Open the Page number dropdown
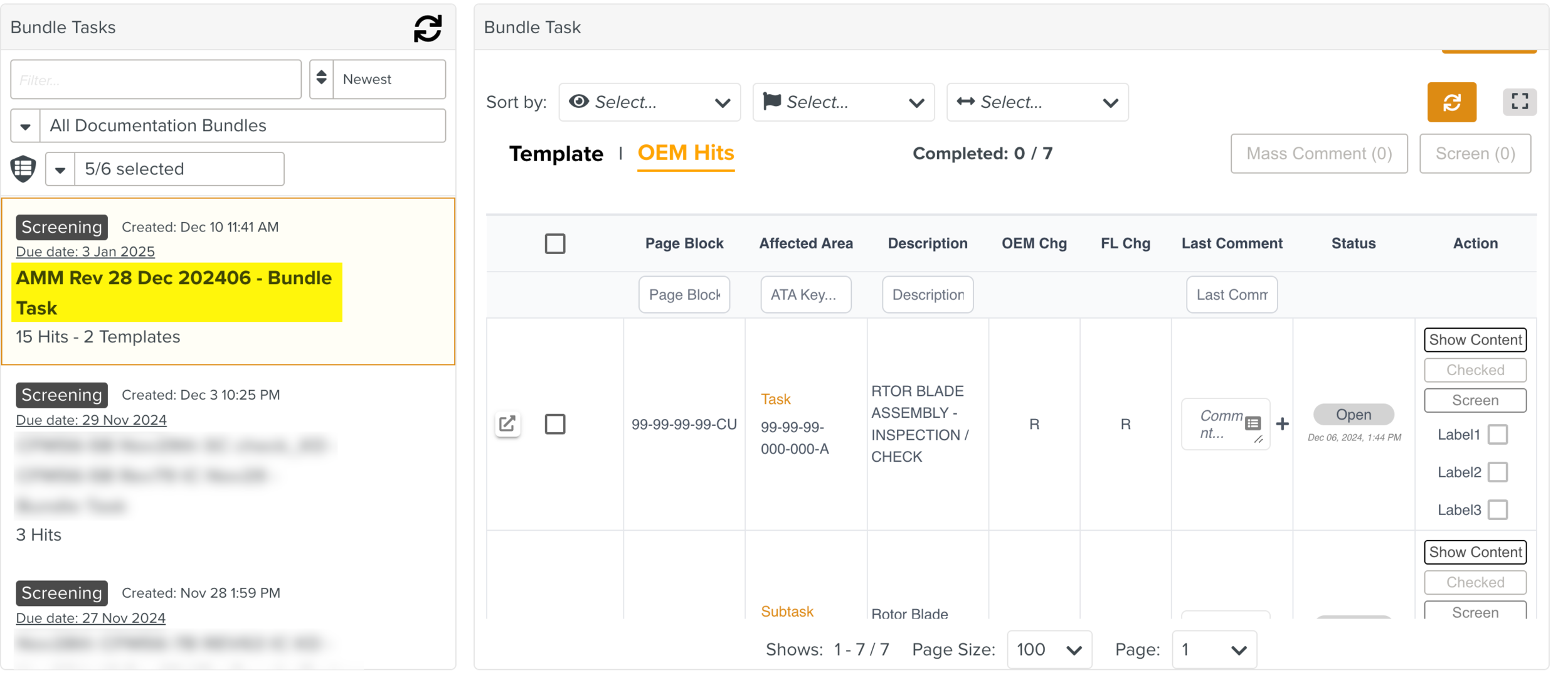The height and width of the screenshot is (685, 1568). click(1214, 649)
